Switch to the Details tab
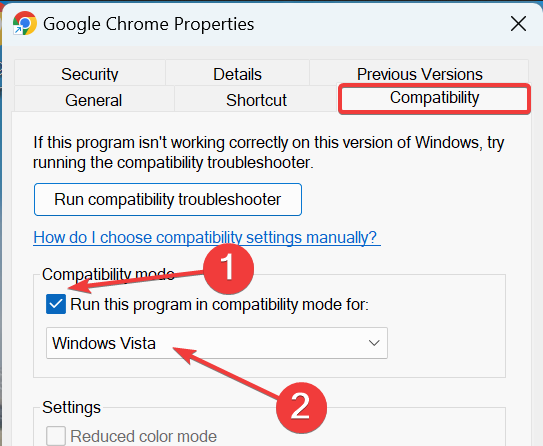 pos(237,73)
